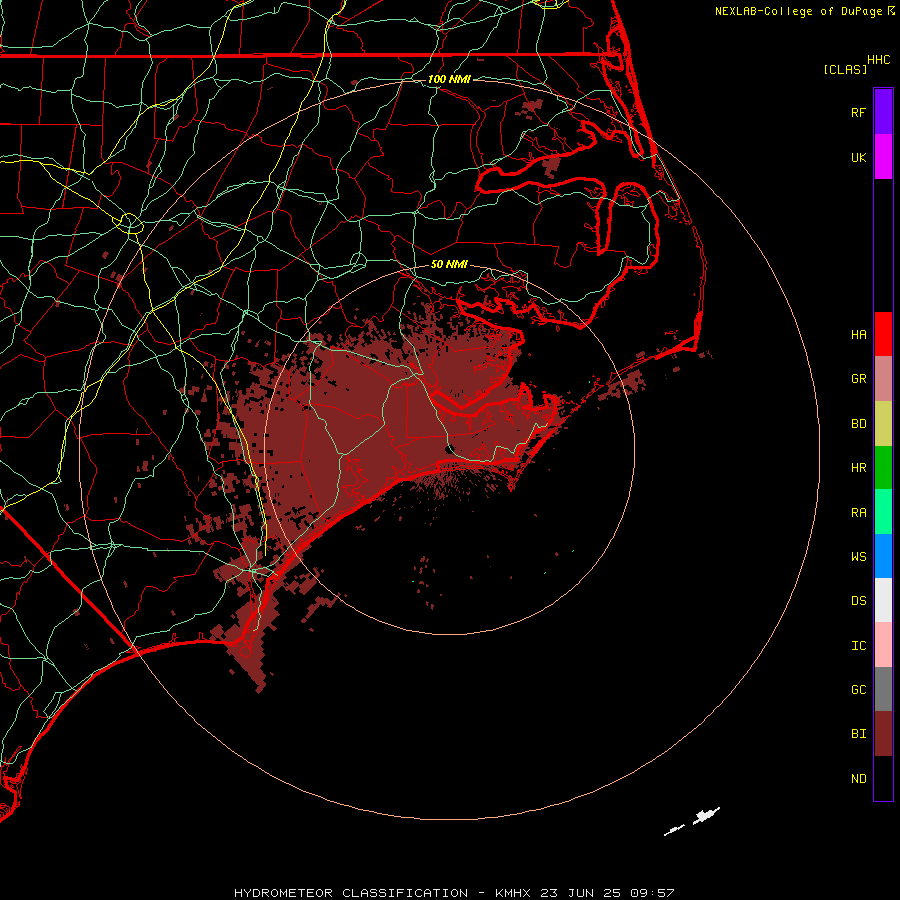
Task: Select the RA legend label
Action: coord(858,513)
